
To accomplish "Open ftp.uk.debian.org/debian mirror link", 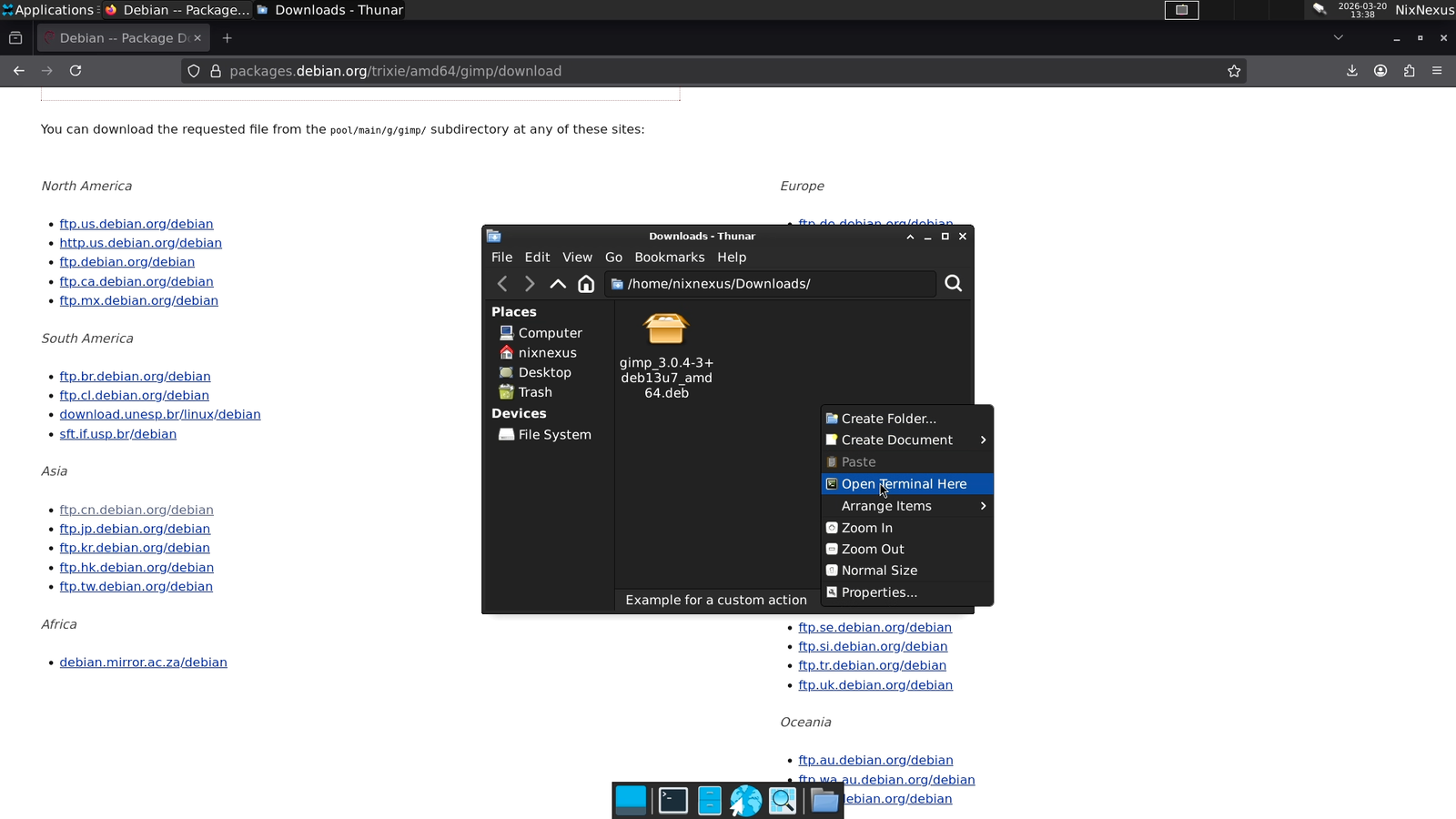I will click(875, 685).
